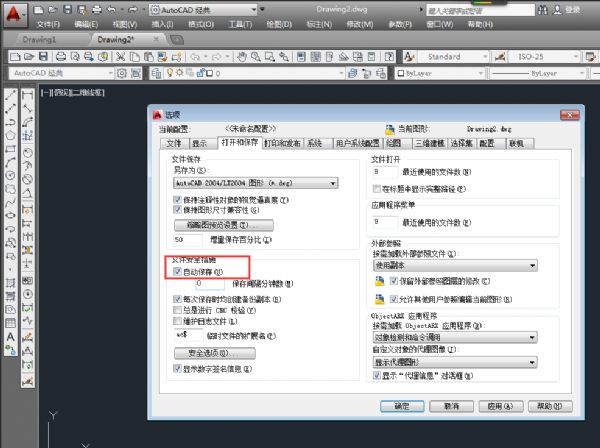Click the temporary file extension field

click(188, 335)
